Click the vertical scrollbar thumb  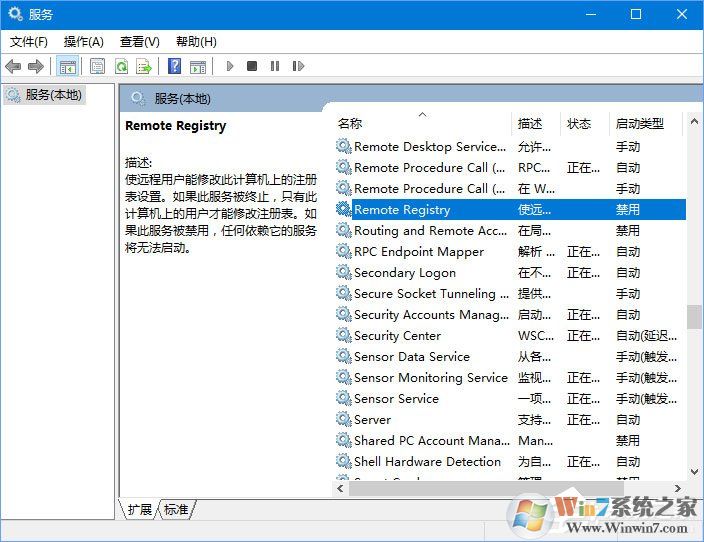point(694,317)
